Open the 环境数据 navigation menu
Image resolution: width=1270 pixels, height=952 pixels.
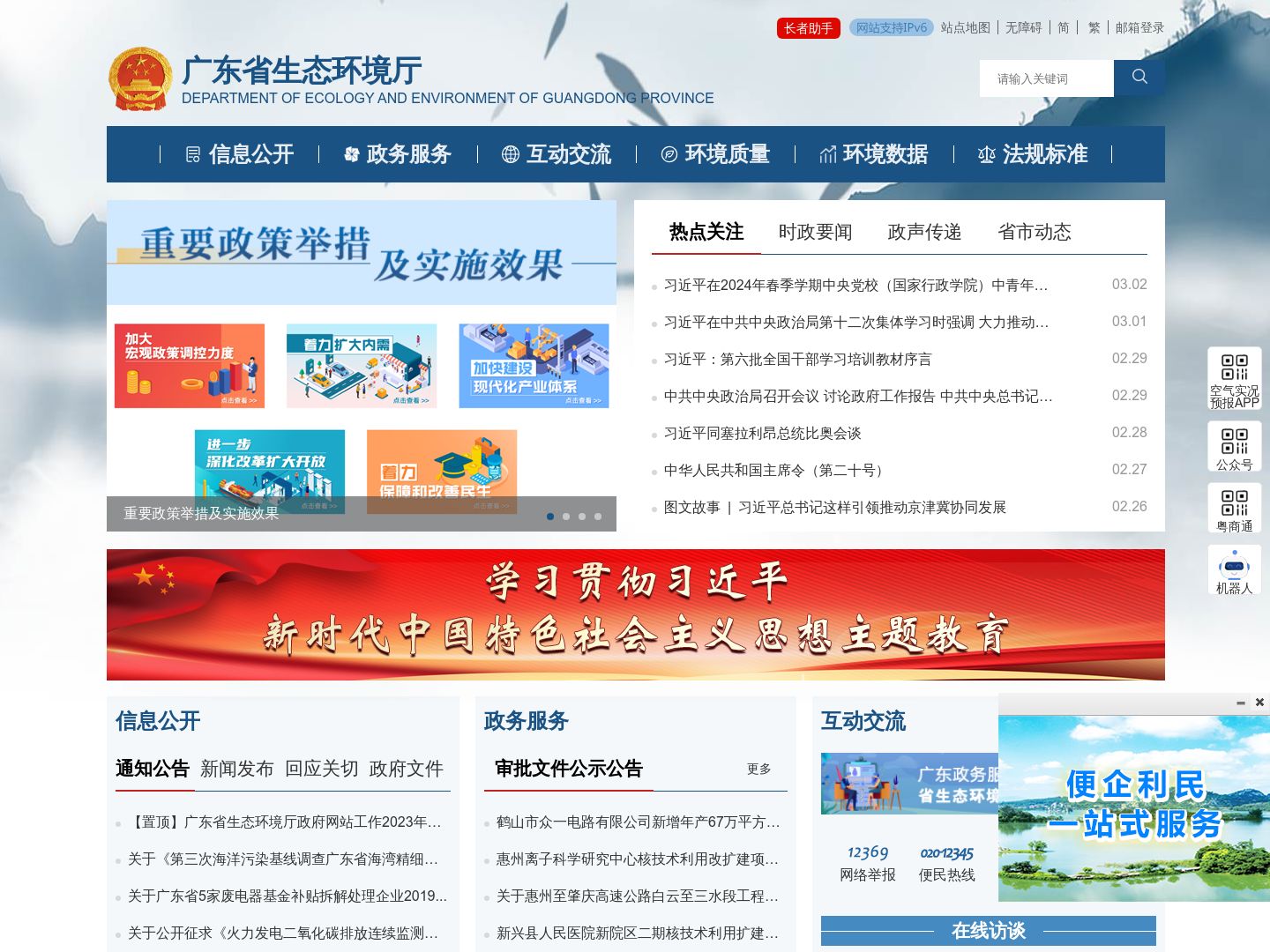tap(874, 154)
